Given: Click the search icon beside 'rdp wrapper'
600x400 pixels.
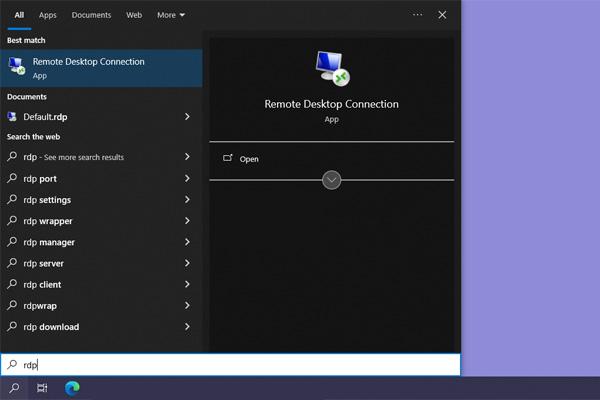Looking at the screenshot, I should click(12, 220).
